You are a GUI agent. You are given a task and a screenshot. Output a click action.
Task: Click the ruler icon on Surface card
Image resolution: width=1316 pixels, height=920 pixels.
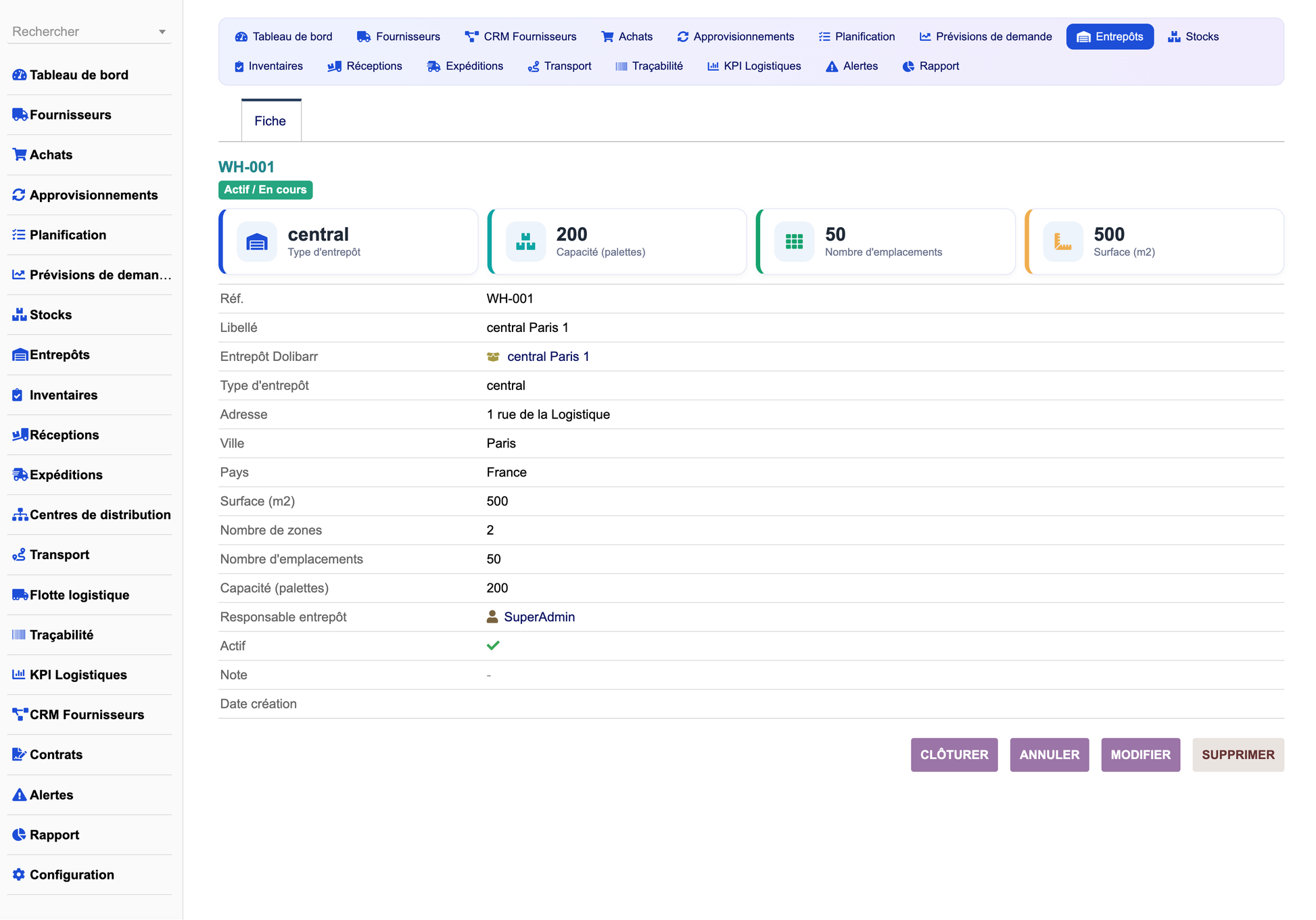(1062, 241)
